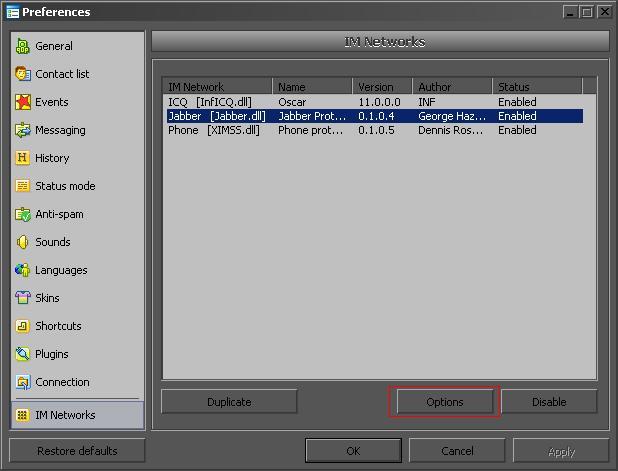The height and width of the screenshot is (471, 618).
Task: Confirm with the OK button
Action: click(353, 451)
